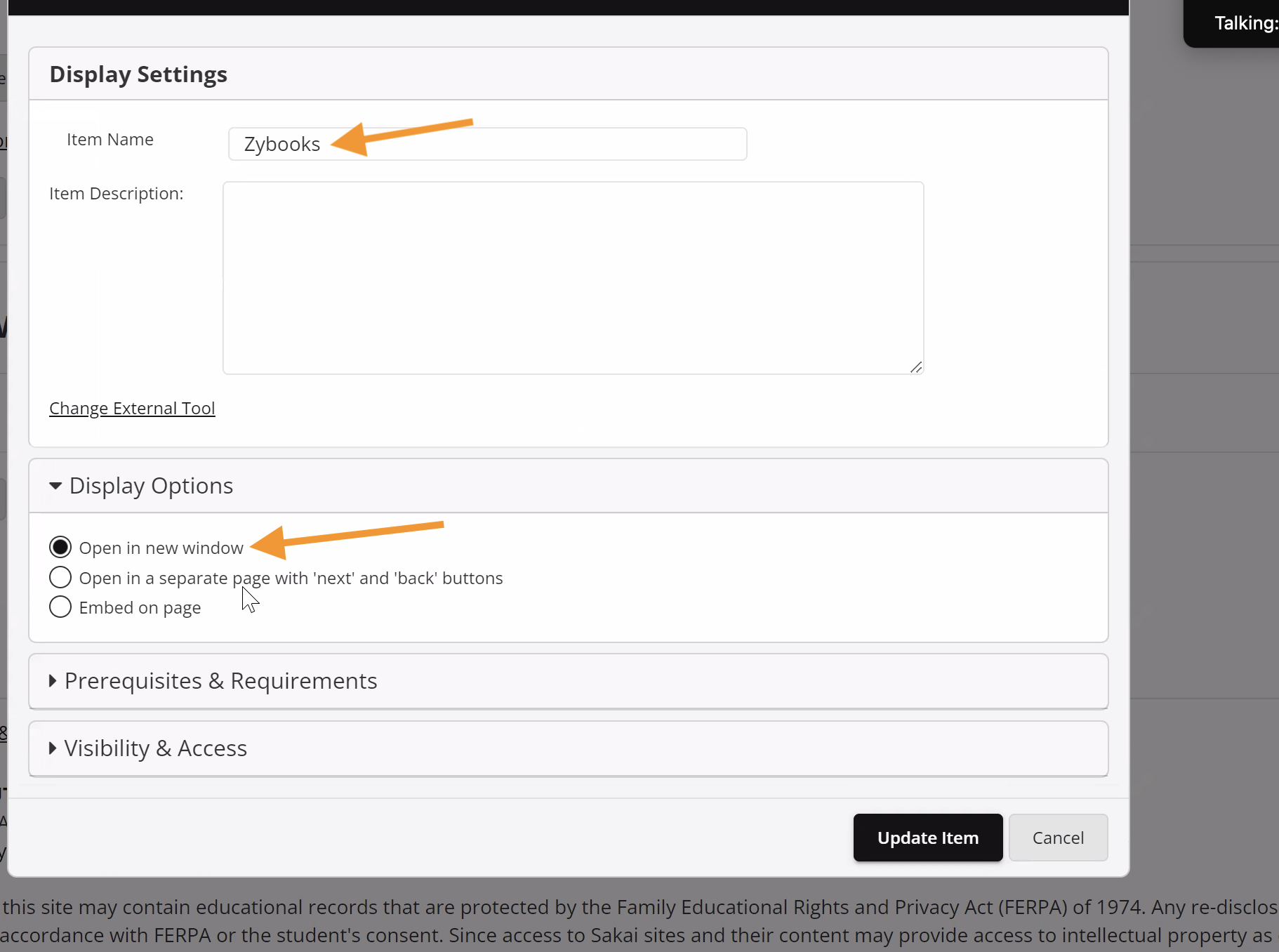The width and height of the screenshot is (1279, 952).
Task: Grab the description box resize handle
Action: click(x=916, y=367)
